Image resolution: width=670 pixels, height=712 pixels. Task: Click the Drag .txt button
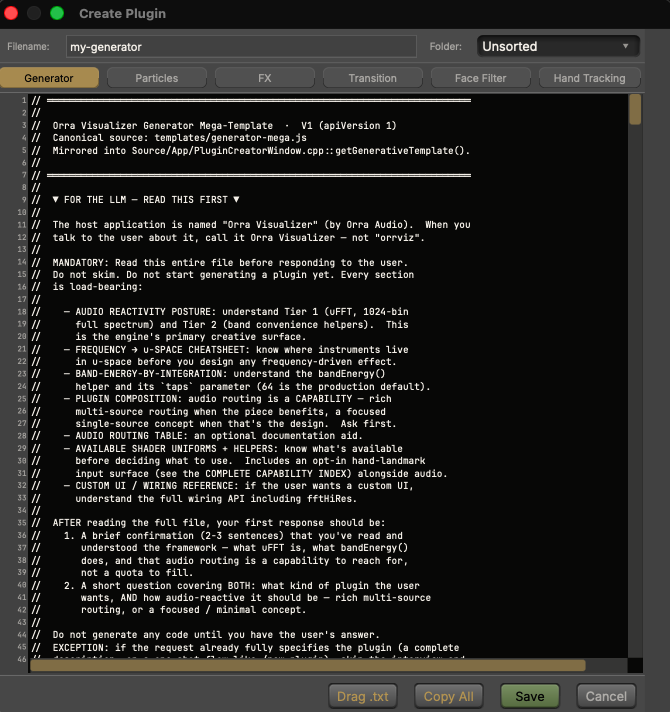coord(363,696)
